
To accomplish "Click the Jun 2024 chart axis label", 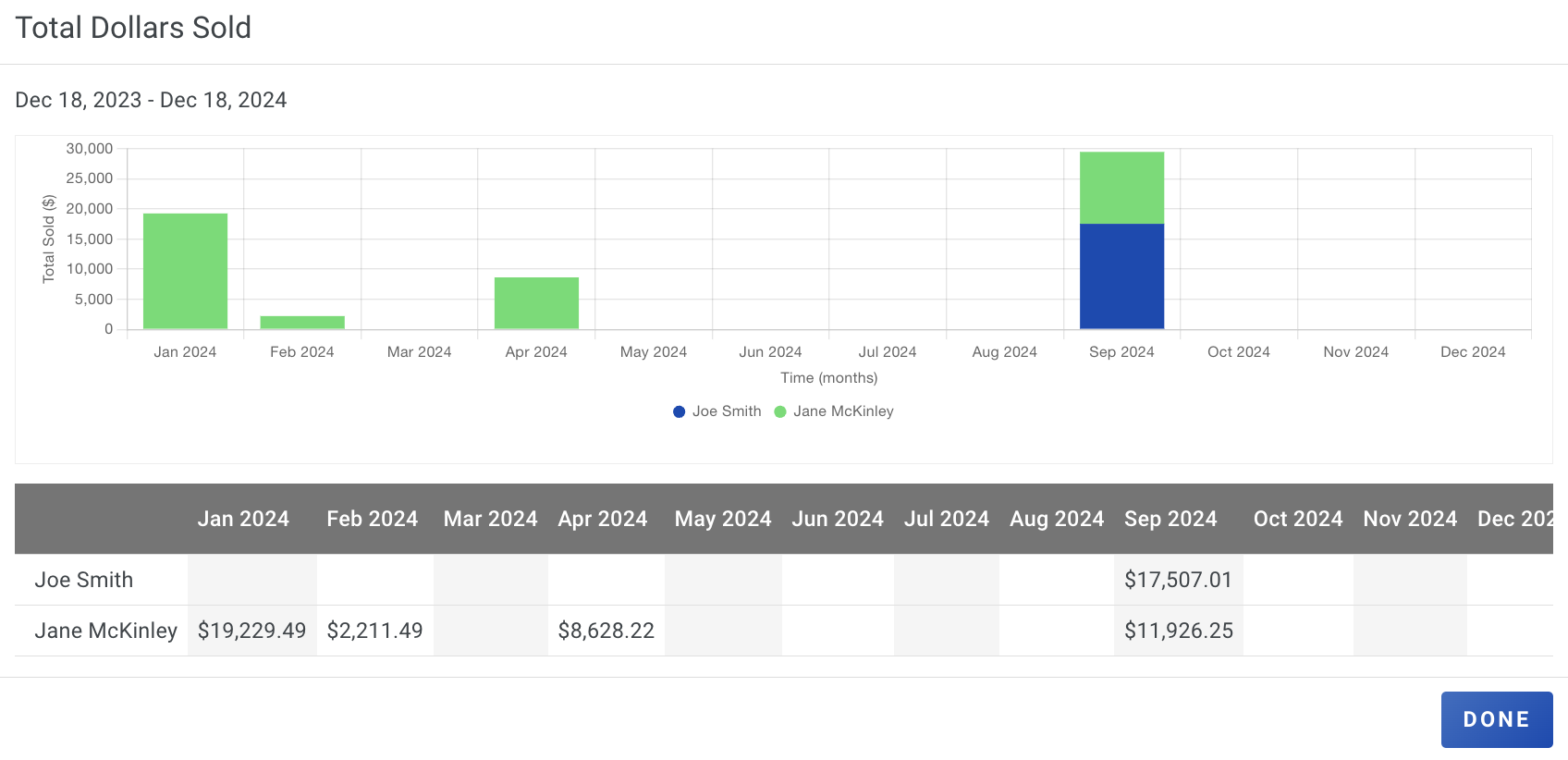I will pos(770,352).
